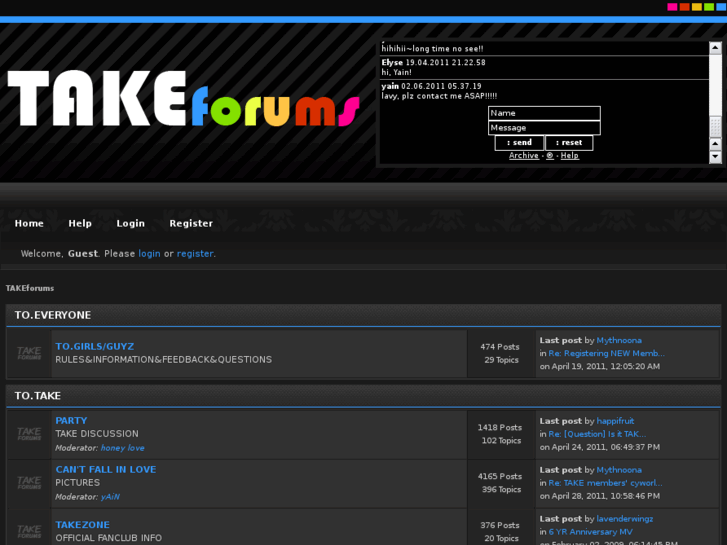
Task: Click the 474 Posts count
Action: point(500,347)
